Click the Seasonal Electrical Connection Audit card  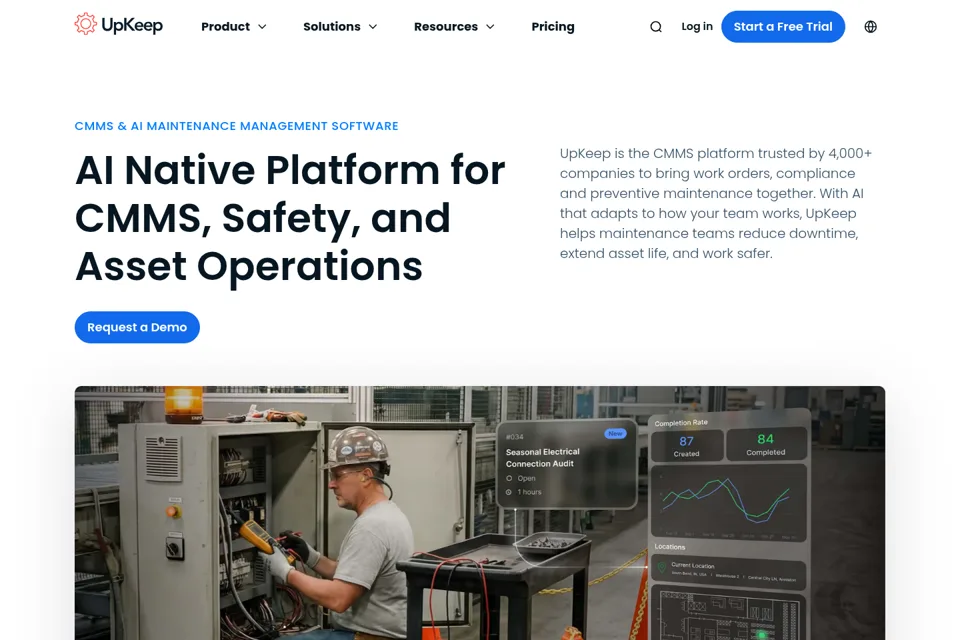point(566,464)
